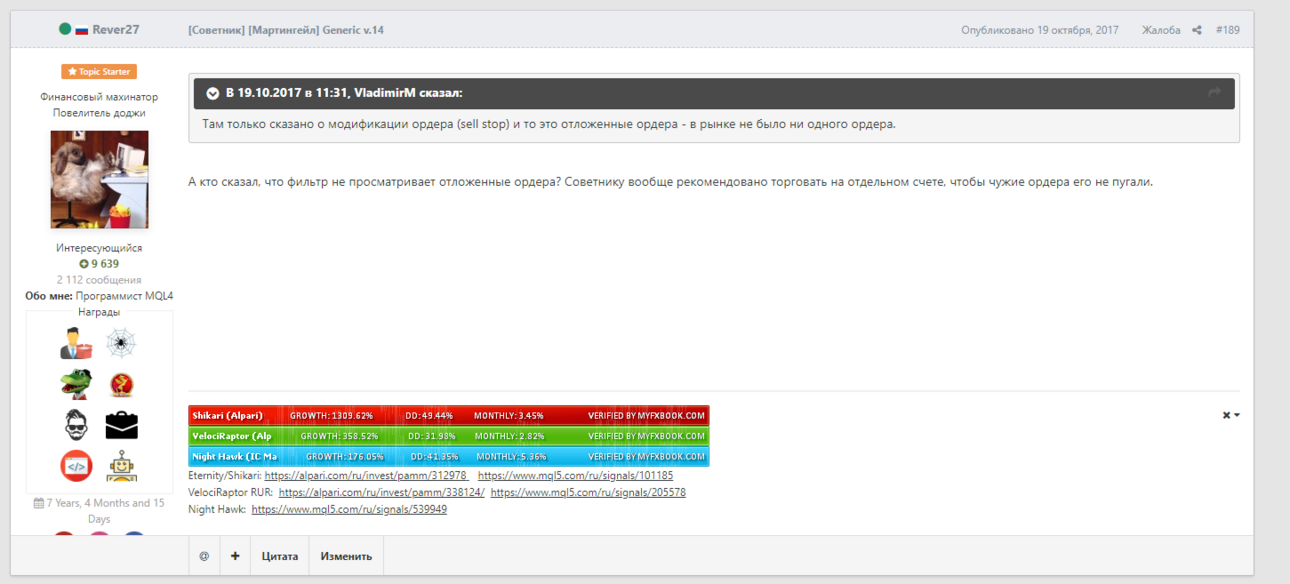This screenshot has width=1290, height=584.
Task: Click the spider web award icon
Action: click(x=121, y=343)
